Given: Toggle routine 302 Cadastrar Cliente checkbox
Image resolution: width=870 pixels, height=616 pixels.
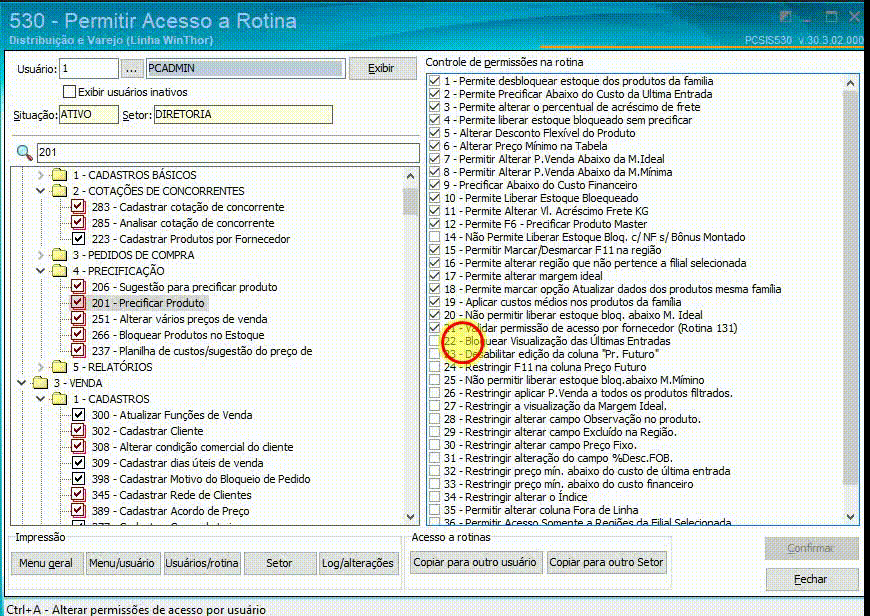Looking at the screenshot, I should pos(78,431).
